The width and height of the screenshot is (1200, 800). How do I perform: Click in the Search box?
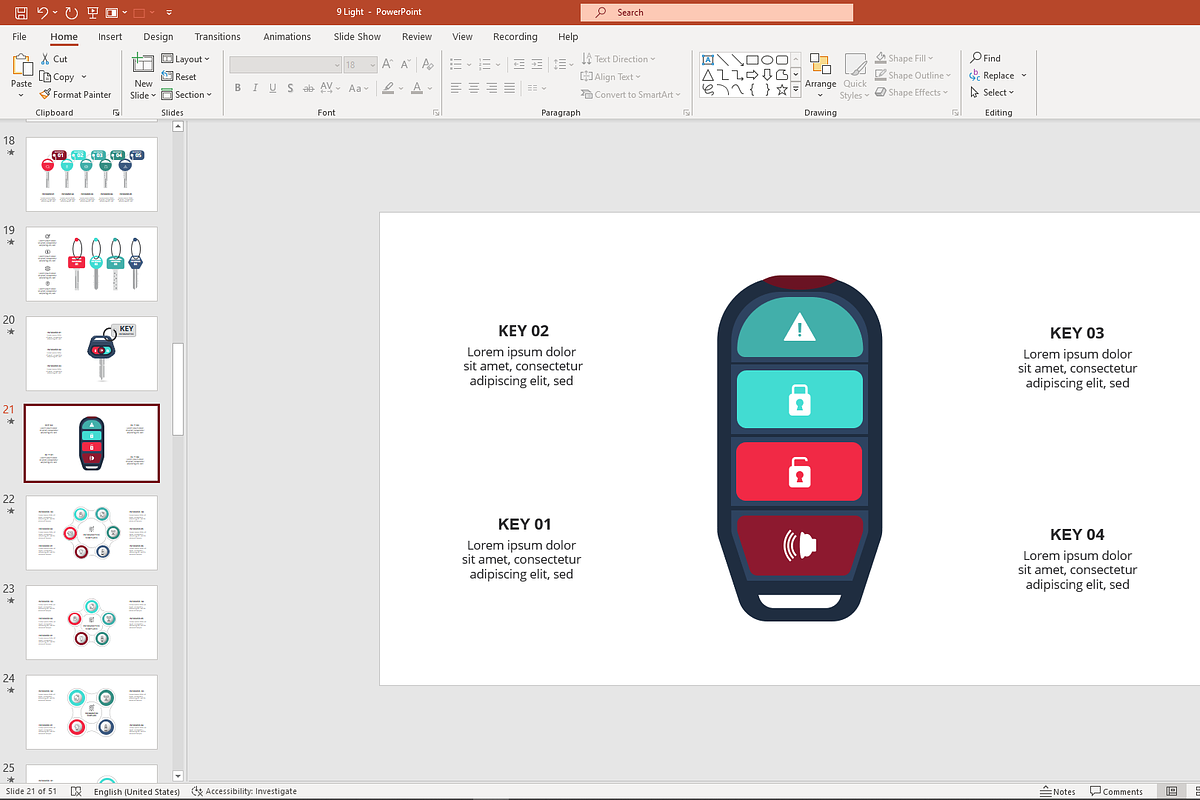(x=716, y=12)
